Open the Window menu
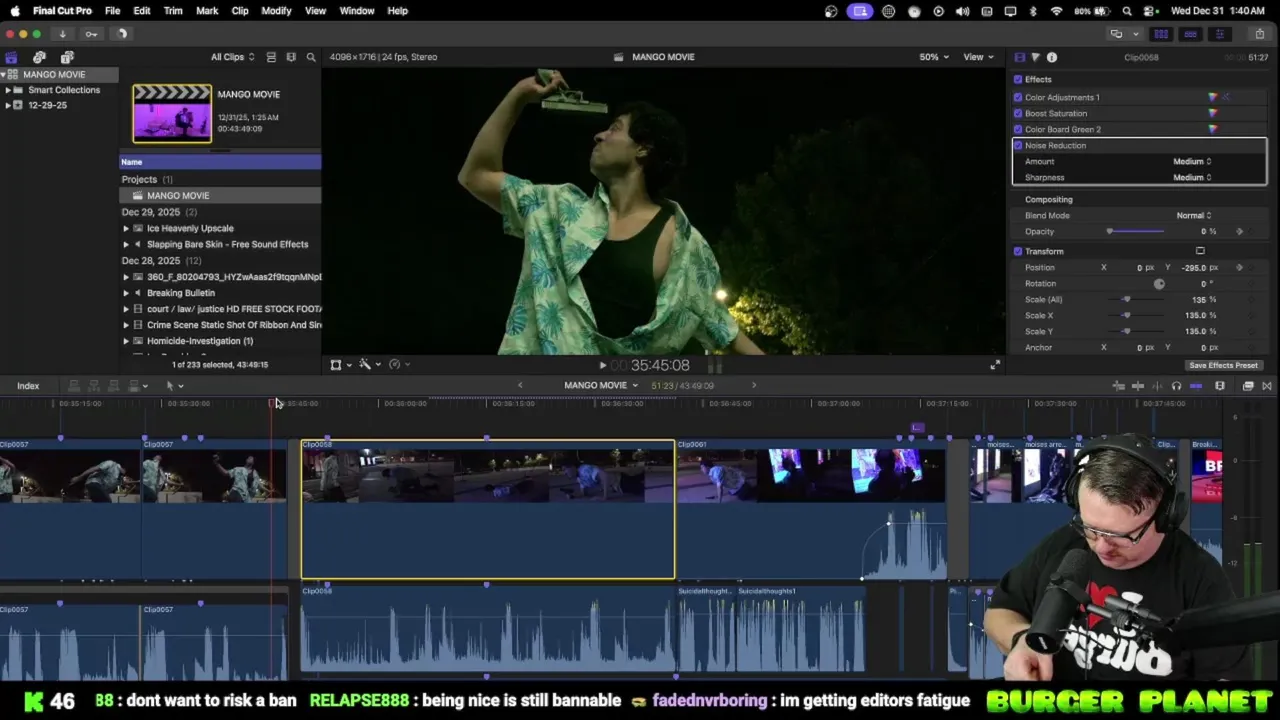Viewport: 1280px width, 720px height. click(x=357, y=11)
